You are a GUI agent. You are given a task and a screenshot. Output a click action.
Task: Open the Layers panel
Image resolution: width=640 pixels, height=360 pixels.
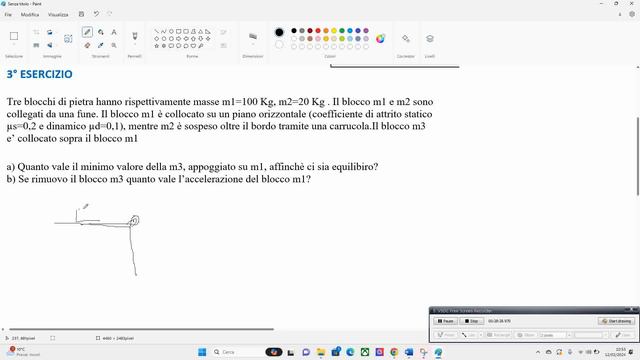coord(430,38)
